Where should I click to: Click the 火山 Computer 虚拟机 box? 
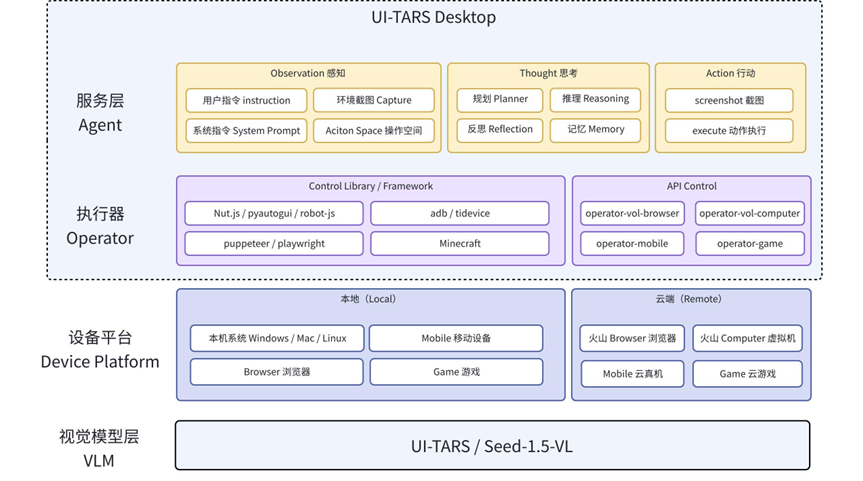747,338
